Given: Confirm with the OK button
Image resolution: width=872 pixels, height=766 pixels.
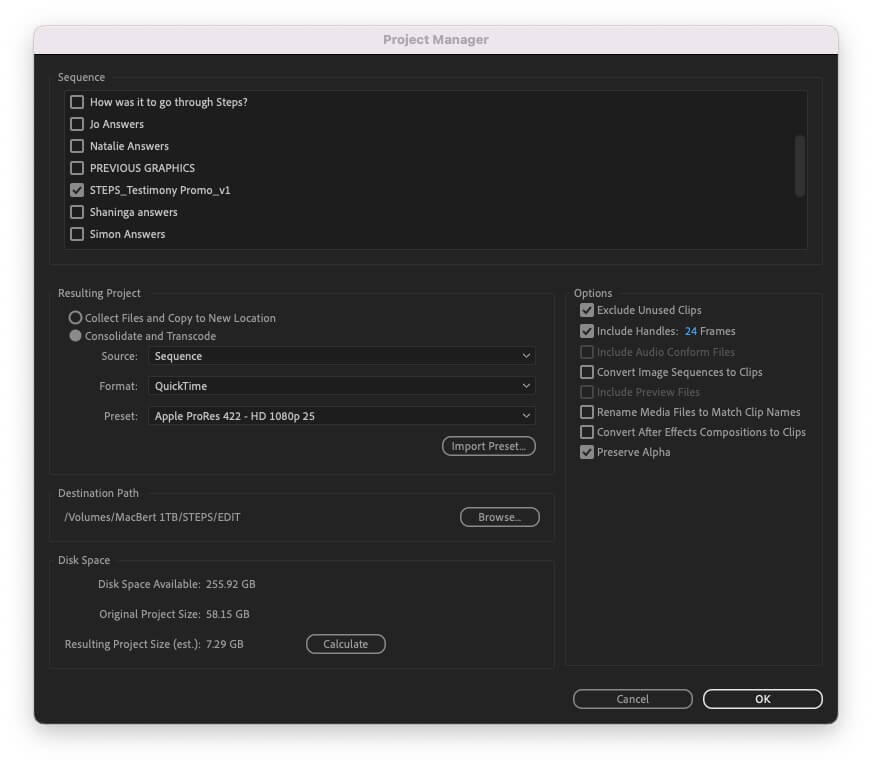Looking at the screenshot, I should tap(762, 699).
